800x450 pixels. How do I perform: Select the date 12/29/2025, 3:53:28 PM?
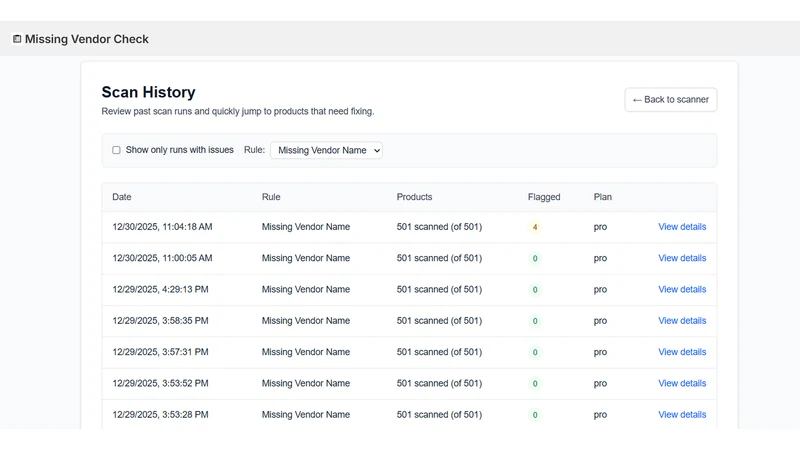point(160,414)
